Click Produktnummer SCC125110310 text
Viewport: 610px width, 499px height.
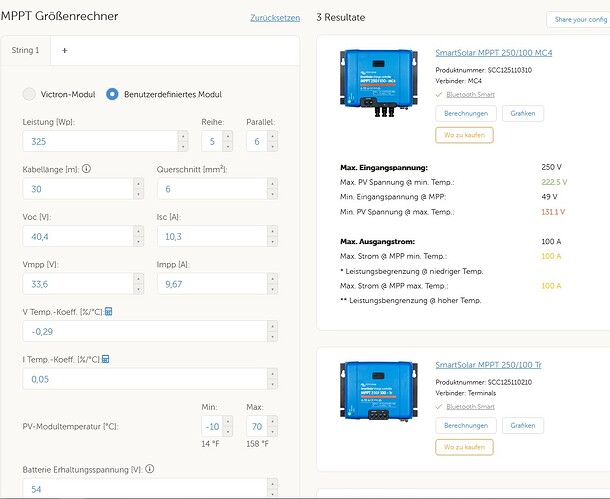pyautogui.click(x=484, y=70)
